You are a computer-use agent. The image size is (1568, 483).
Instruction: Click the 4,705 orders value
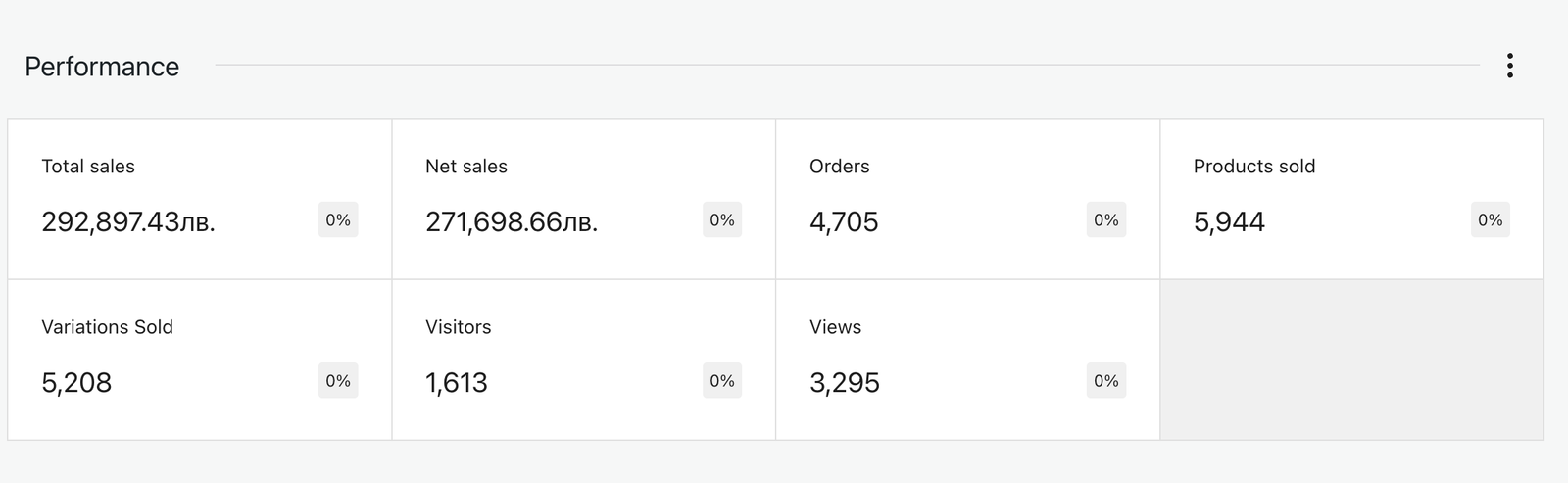click(x=844, y=222)
